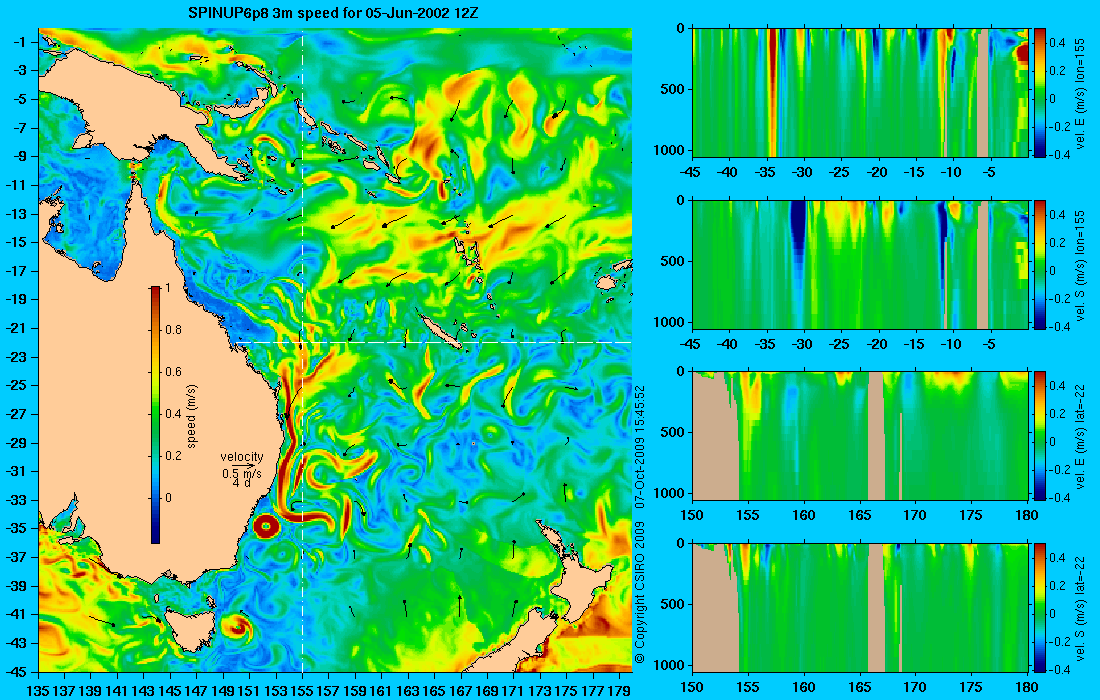Screen dimensions: 1100x700
Task: Click the 'vel. E (m/s) lon=155' axis label
Action: point(1082,94)
